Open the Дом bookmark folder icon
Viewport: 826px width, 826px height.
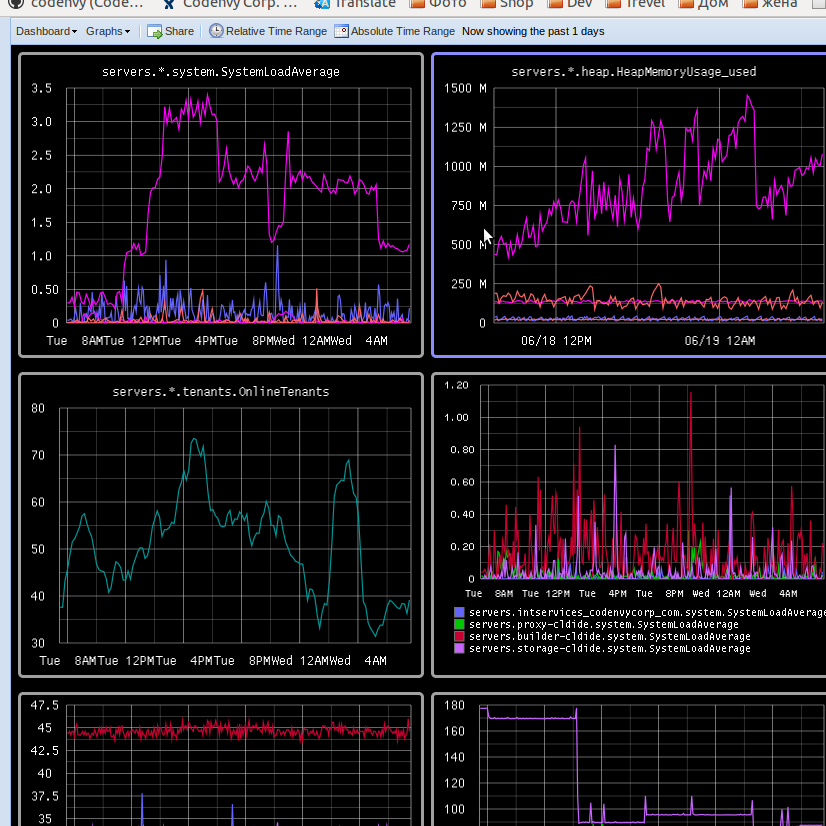pyautogui.click(x=685, y=3)
